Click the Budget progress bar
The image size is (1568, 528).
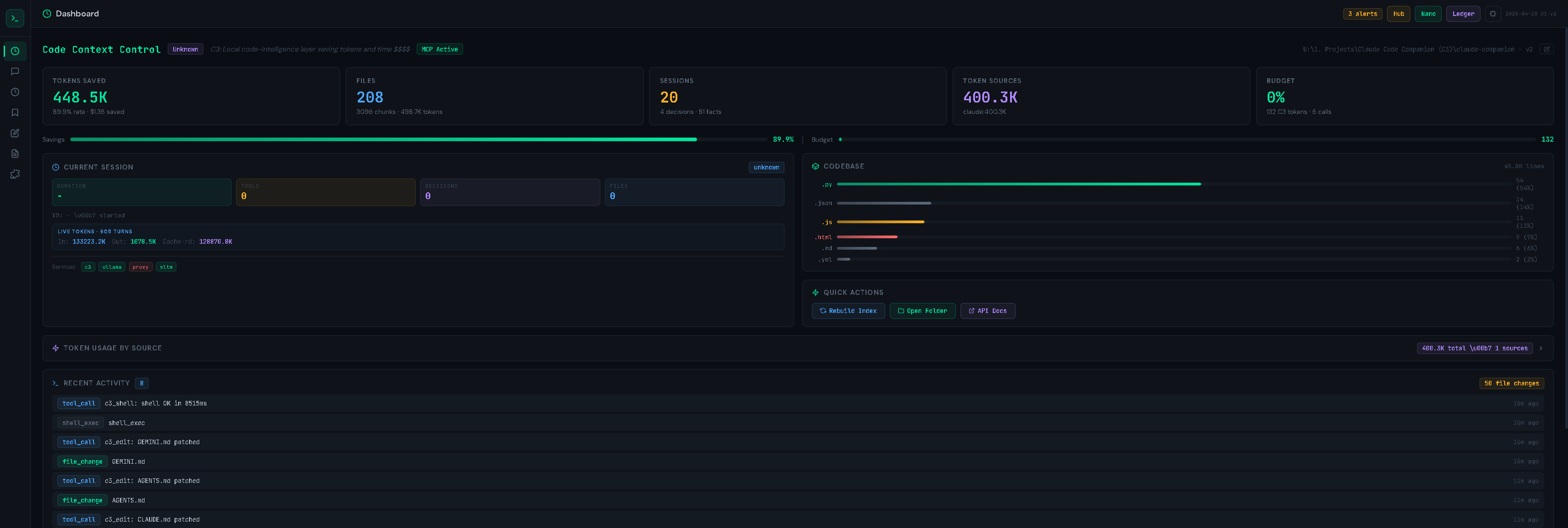pos(1186,140)
